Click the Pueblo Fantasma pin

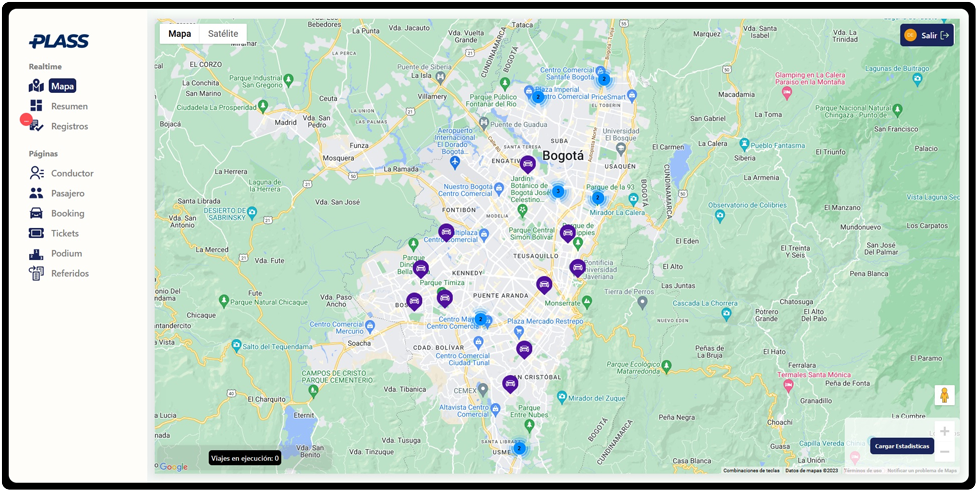743,145
